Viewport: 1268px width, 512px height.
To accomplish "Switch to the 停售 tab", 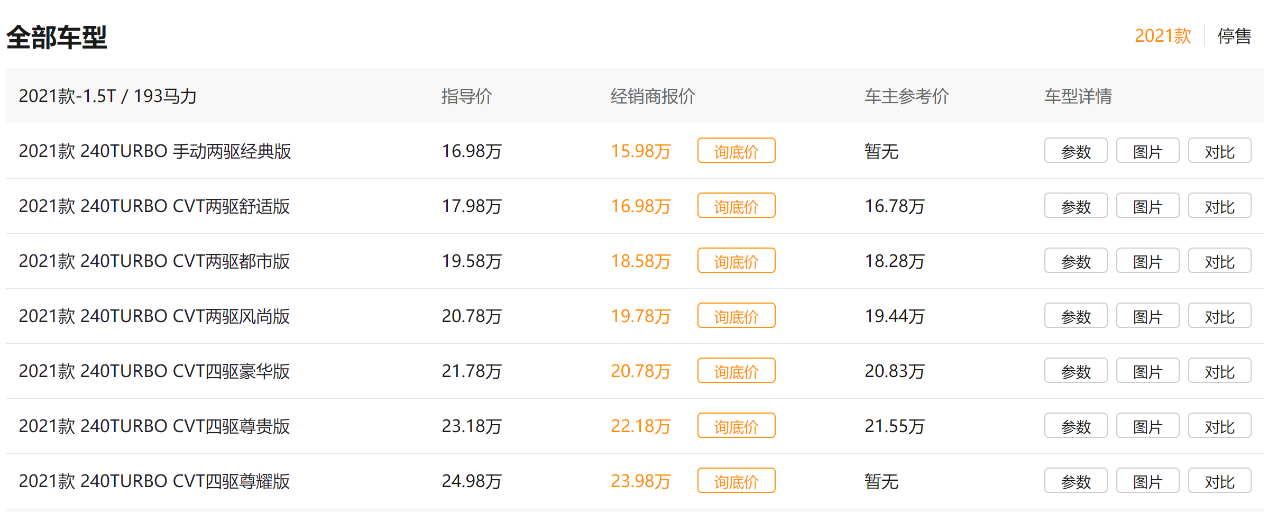I will (1234, 36).
